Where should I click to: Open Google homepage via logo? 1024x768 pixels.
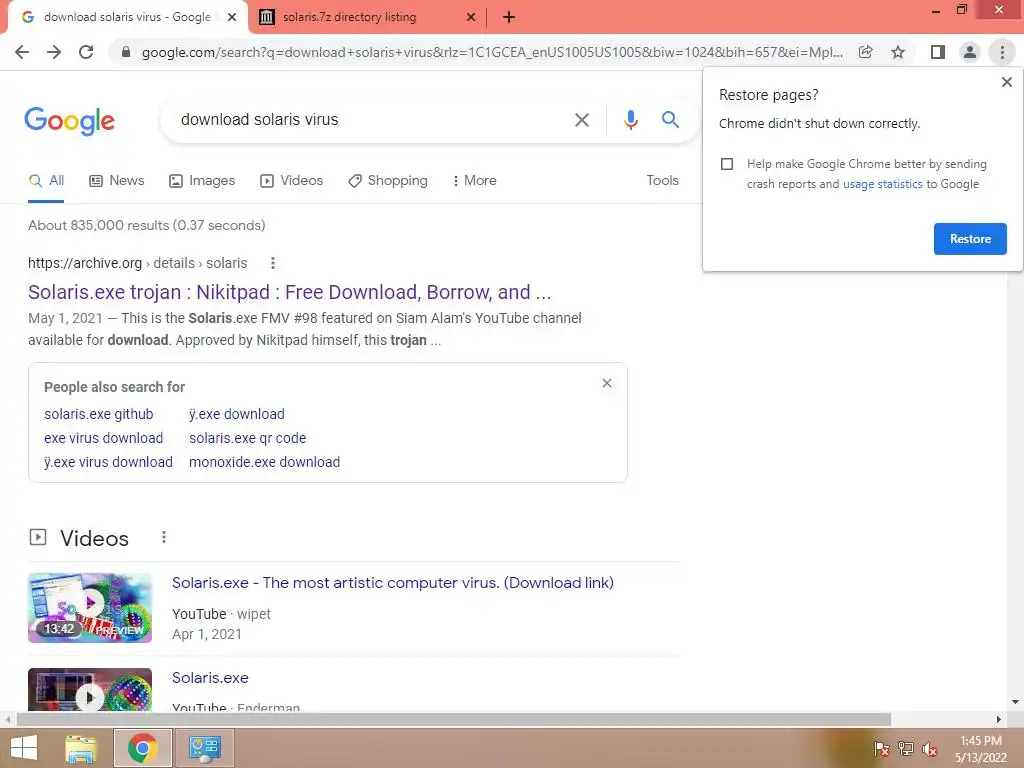point(69,121)
